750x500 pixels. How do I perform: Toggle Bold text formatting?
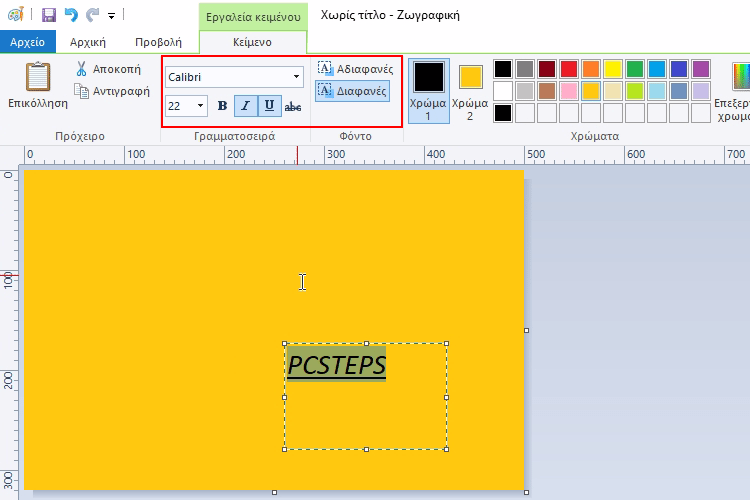[x=222, y=106]
